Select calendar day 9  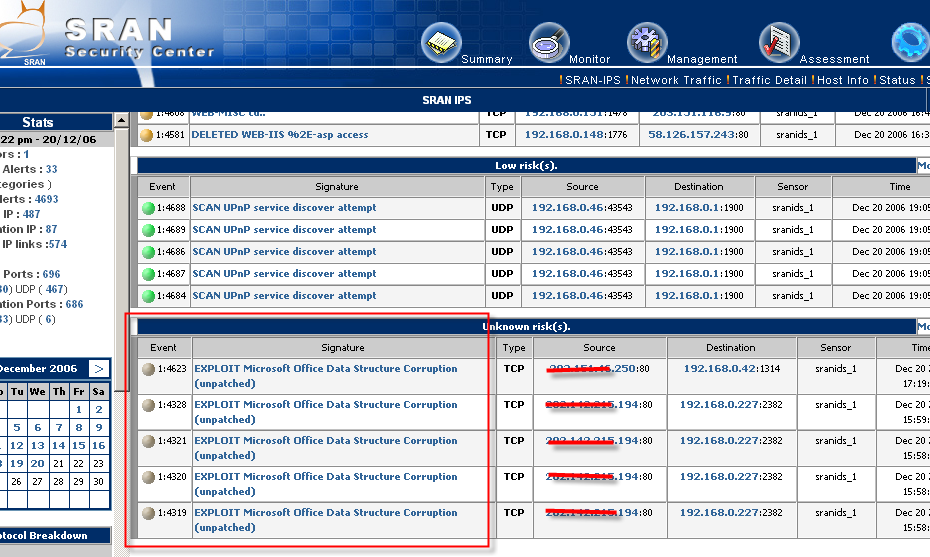[98, 427]
